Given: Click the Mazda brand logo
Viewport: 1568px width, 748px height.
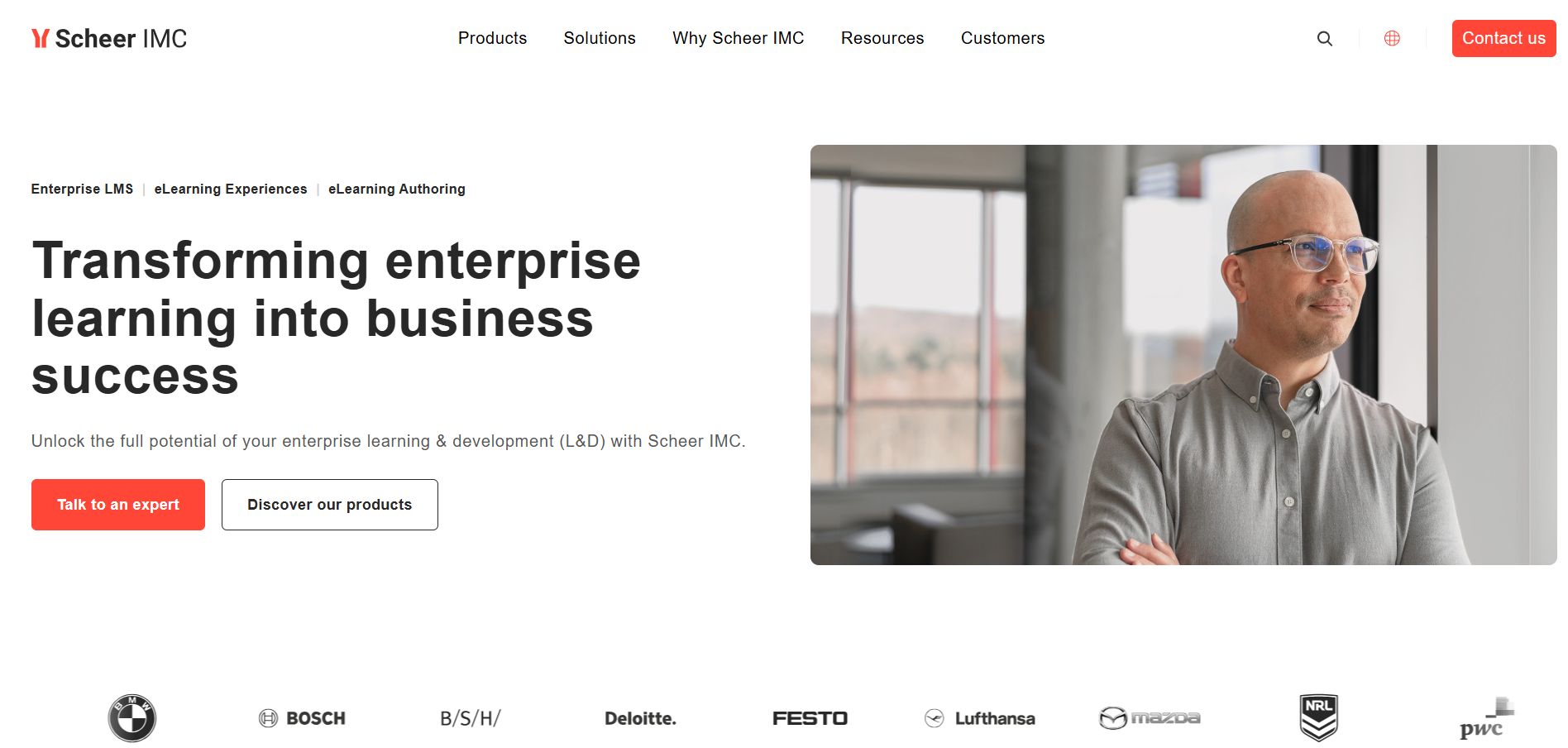Looking at the screenshot, I should (1150, 717).
